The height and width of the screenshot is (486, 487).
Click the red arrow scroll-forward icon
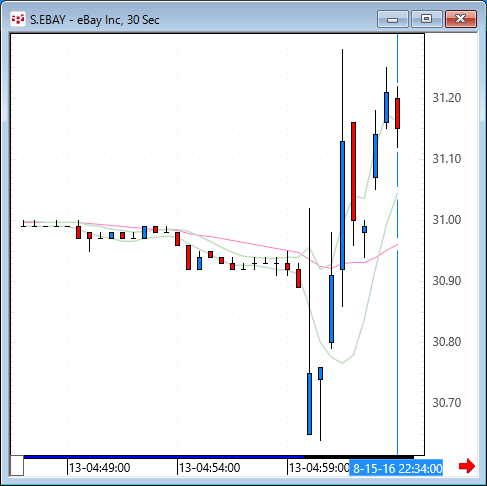467,466
